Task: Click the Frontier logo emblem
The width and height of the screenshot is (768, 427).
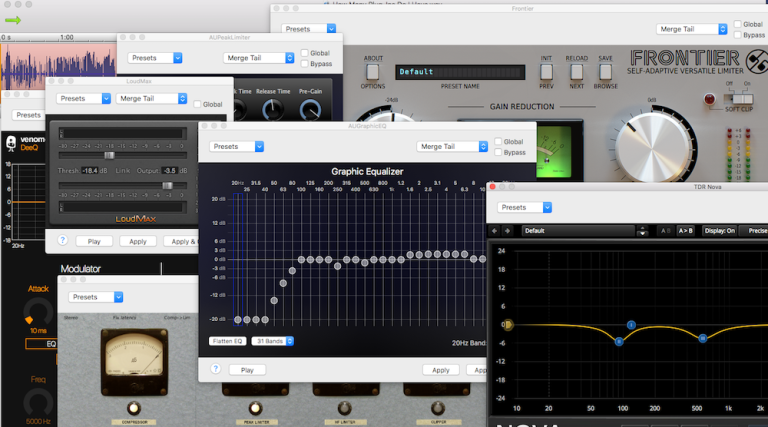Action: tap(757, 62)
